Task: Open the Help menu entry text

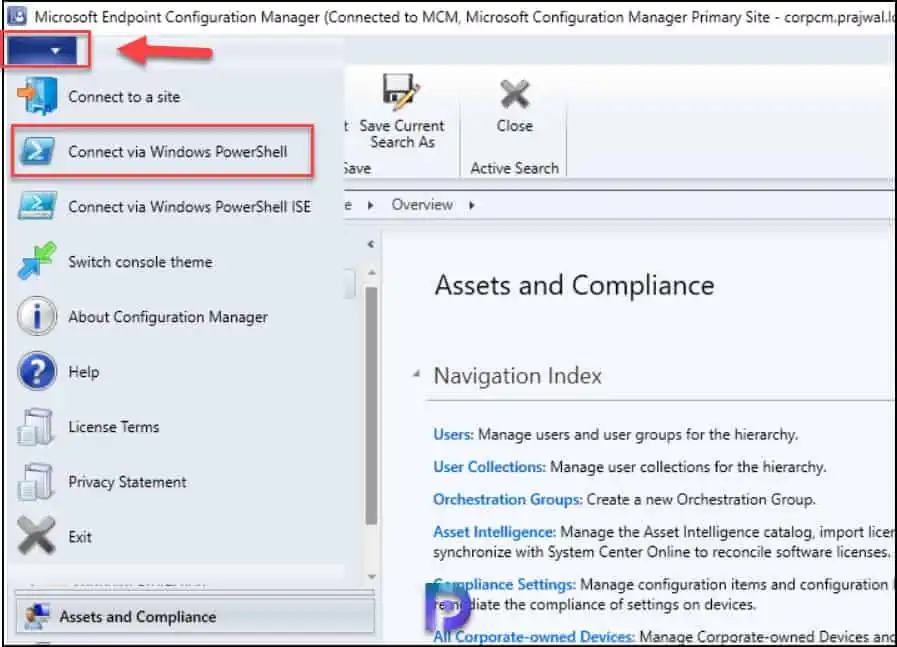Action: coord(84,372)
